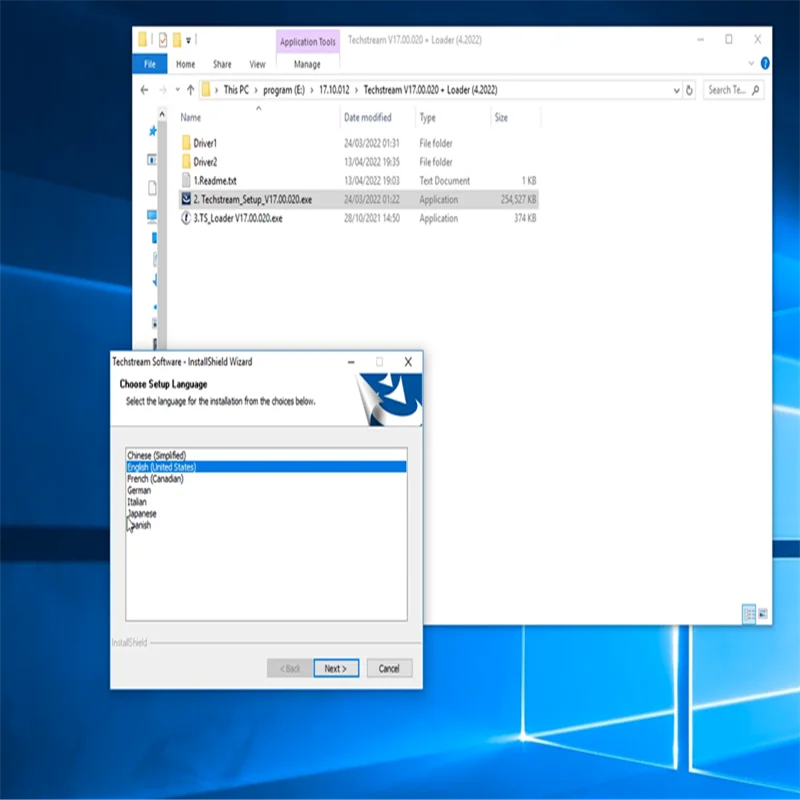Switch to the View ribbon tab
Image resolution: width=800 pixels, height=800 pixels.
[x=257, y=64]
